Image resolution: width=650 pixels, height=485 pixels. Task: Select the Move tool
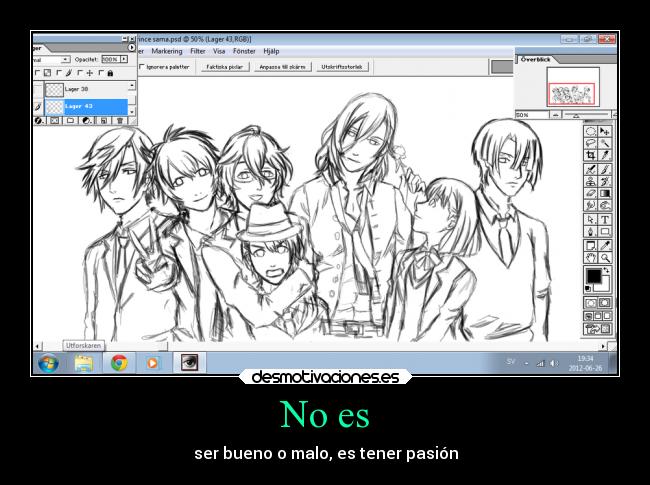click(605, 131)
